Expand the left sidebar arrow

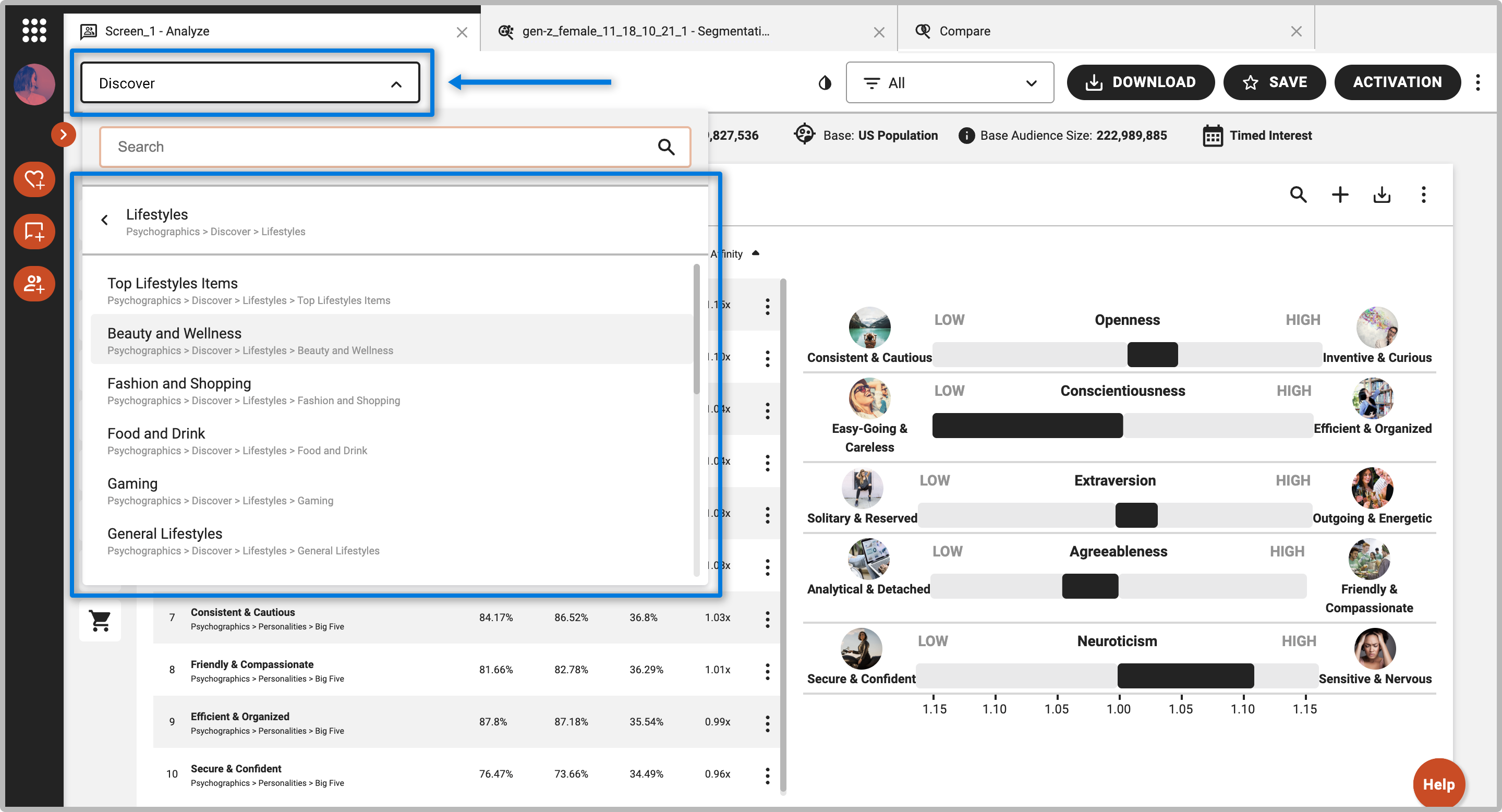[63, 135]
